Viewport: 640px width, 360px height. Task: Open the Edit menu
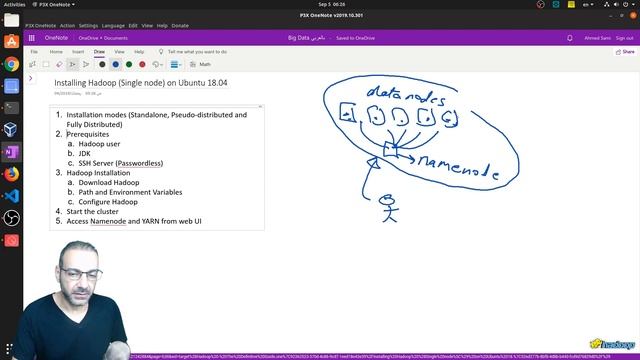[133, 26]
